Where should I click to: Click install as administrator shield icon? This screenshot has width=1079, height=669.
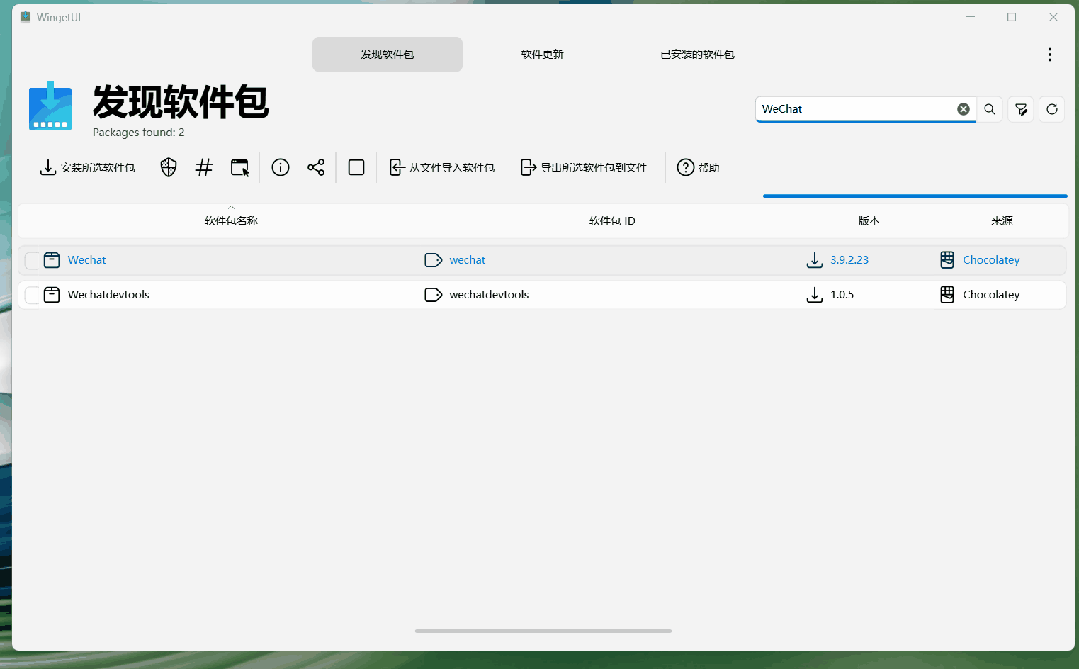click(x=169, y=167)
